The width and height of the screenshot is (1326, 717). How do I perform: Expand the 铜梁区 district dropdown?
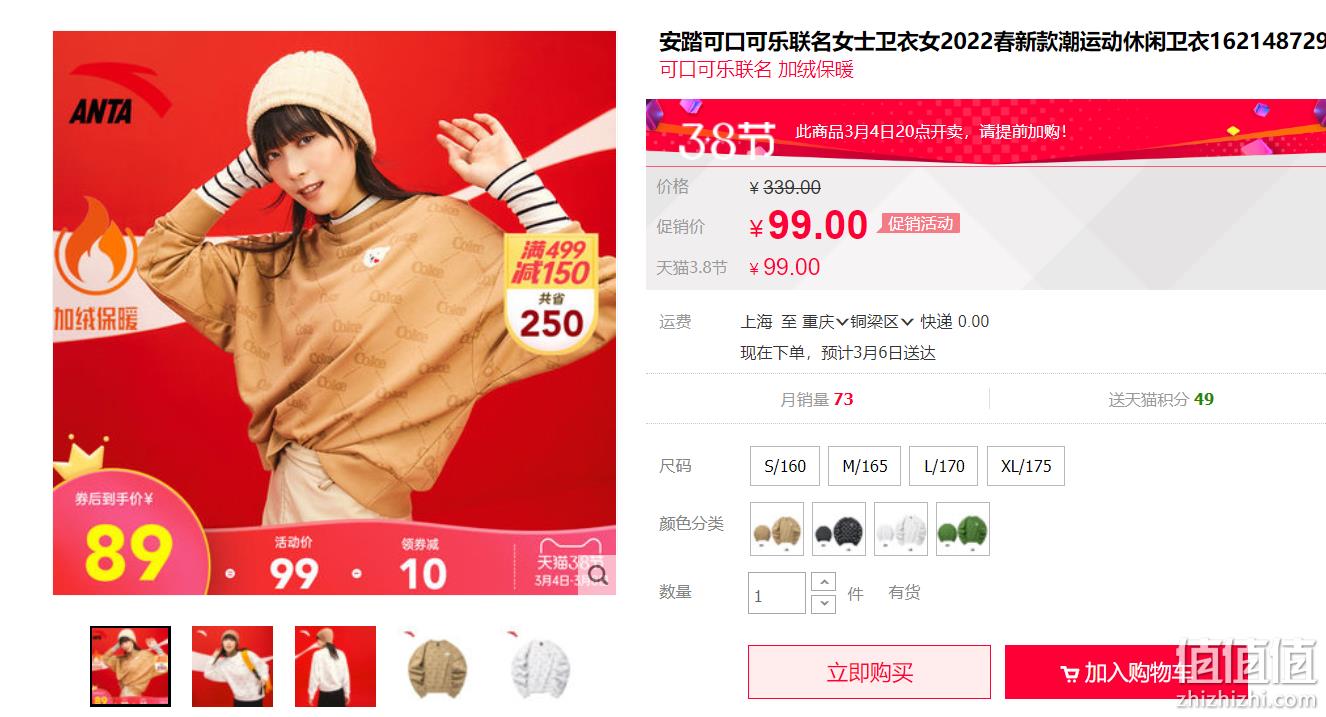tap(882, 322)
